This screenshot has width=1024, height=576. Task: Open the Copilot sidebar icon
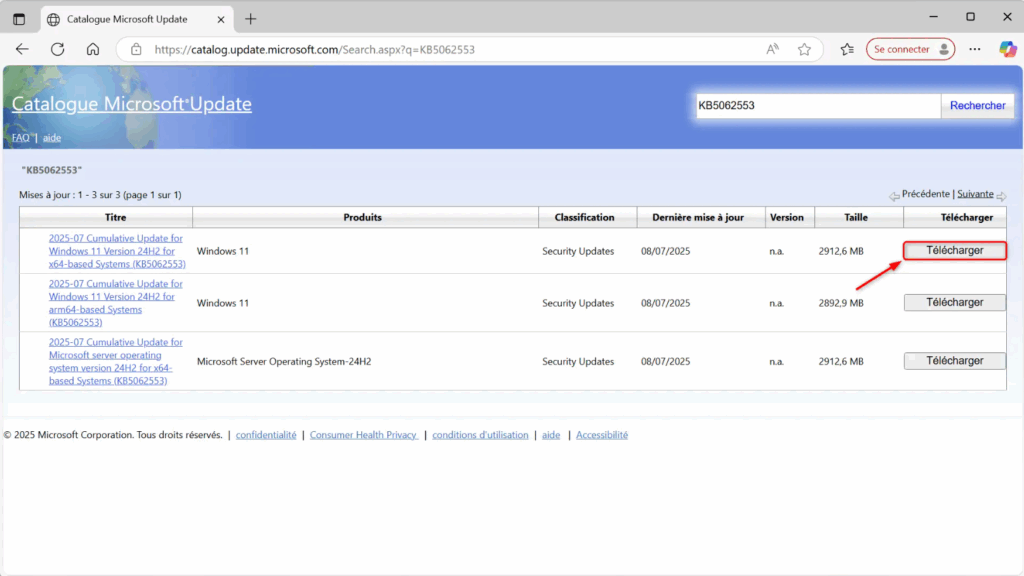[1008, 49]
